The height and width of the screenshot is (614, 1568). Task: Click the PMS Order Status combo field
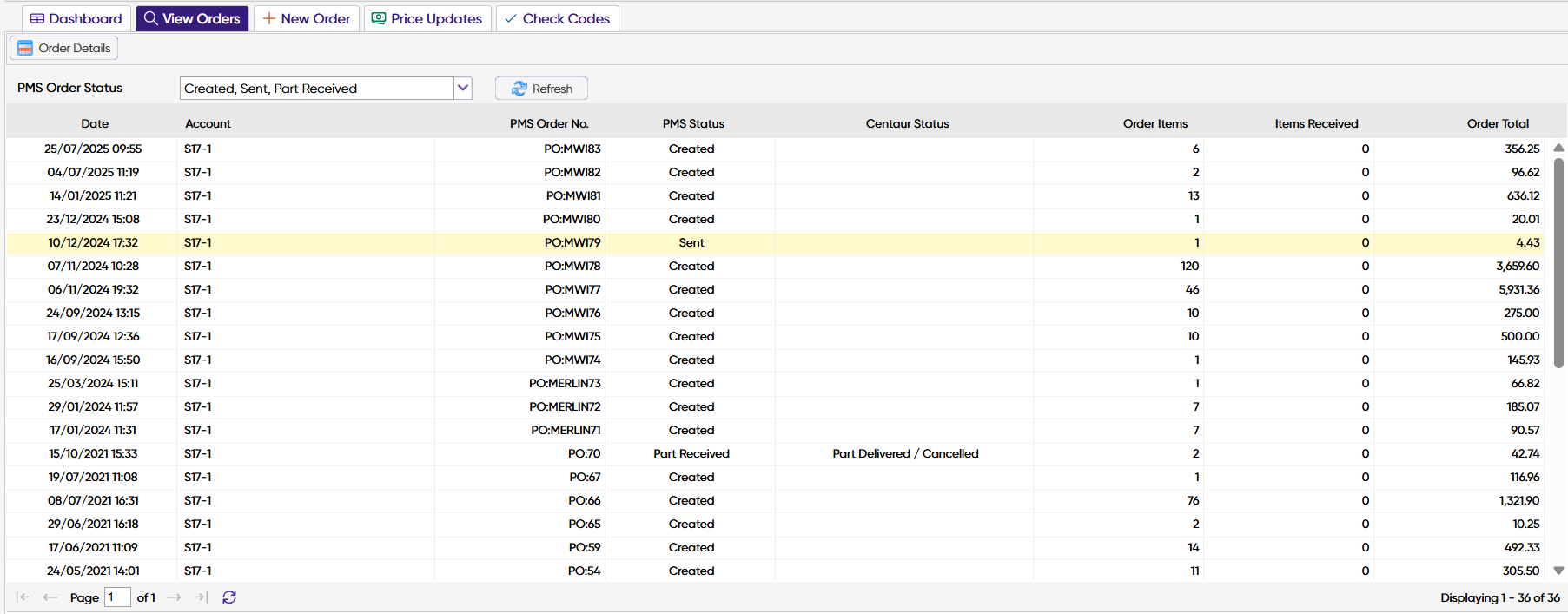click(x=316, y=89)
